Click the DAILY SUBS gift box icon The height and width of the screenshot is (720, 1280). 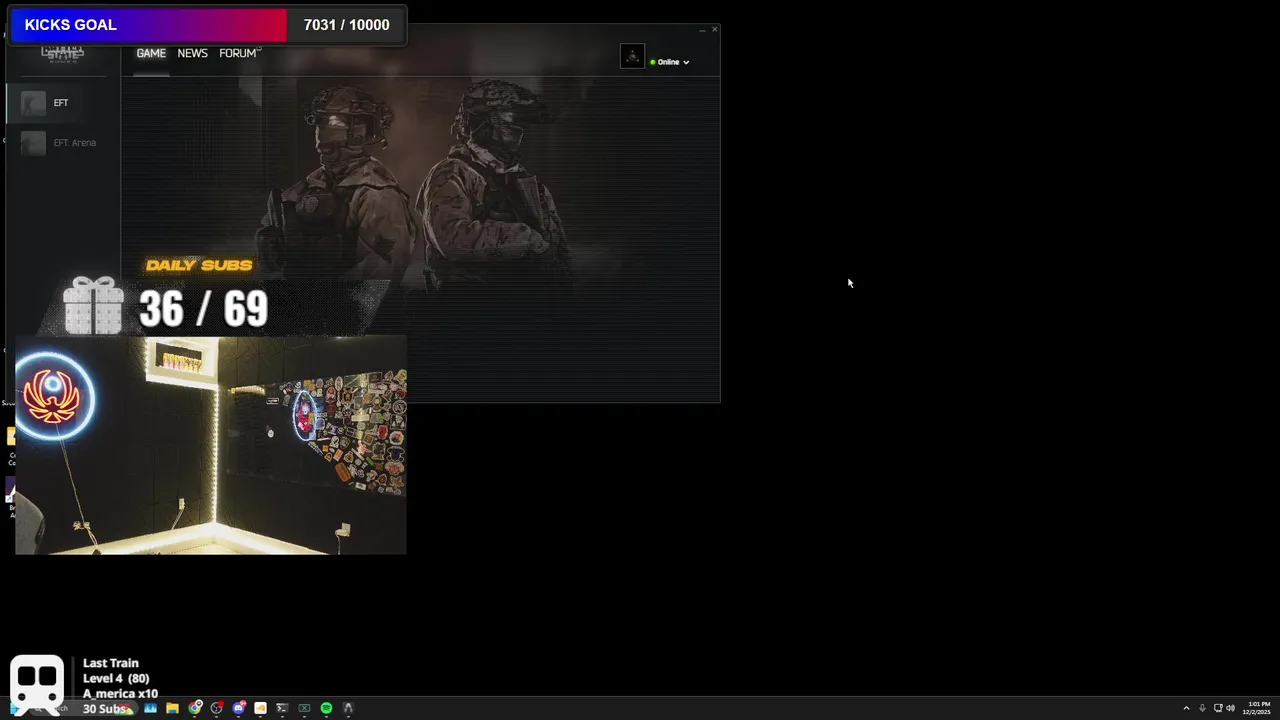click(x=93, y=305)
